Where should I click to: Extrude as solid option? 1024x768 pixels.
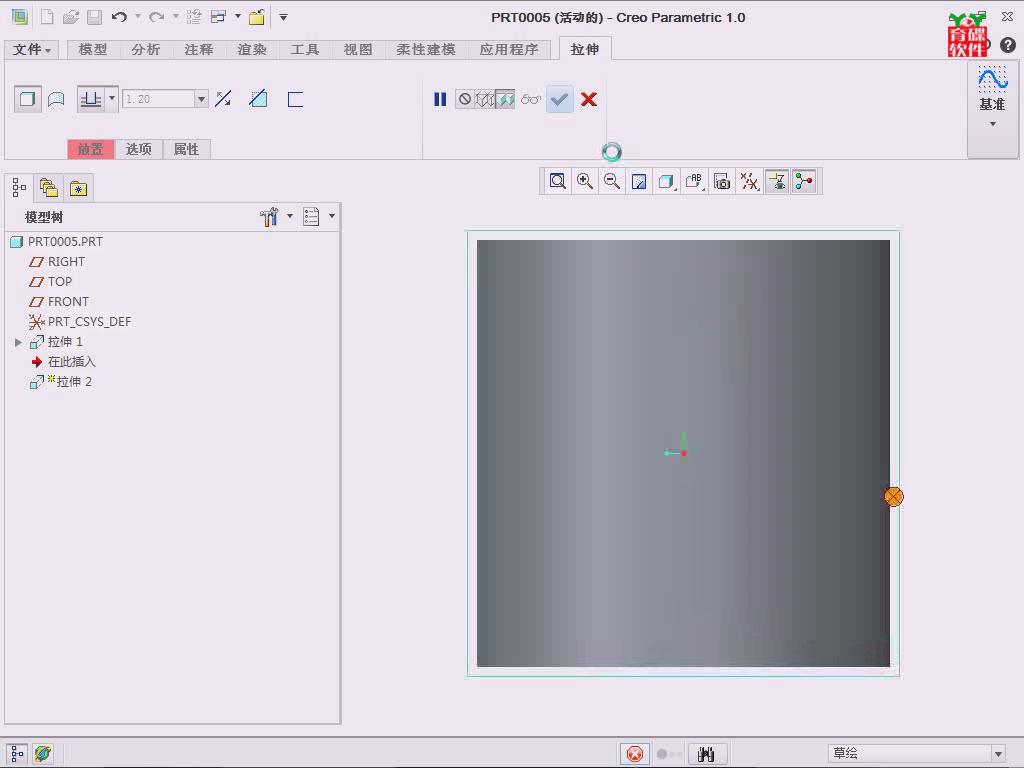pos(27,99)
